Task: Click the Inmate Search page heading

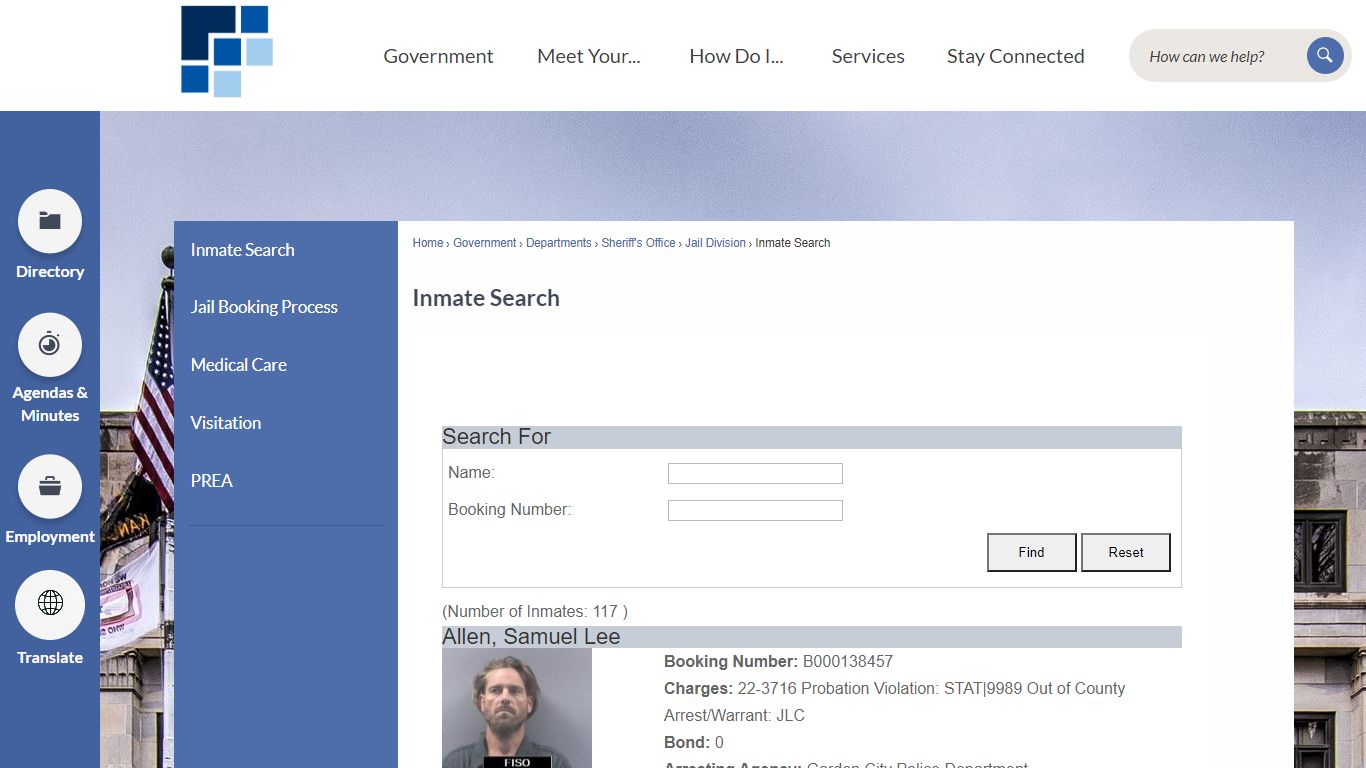Action: coord(486,298)
